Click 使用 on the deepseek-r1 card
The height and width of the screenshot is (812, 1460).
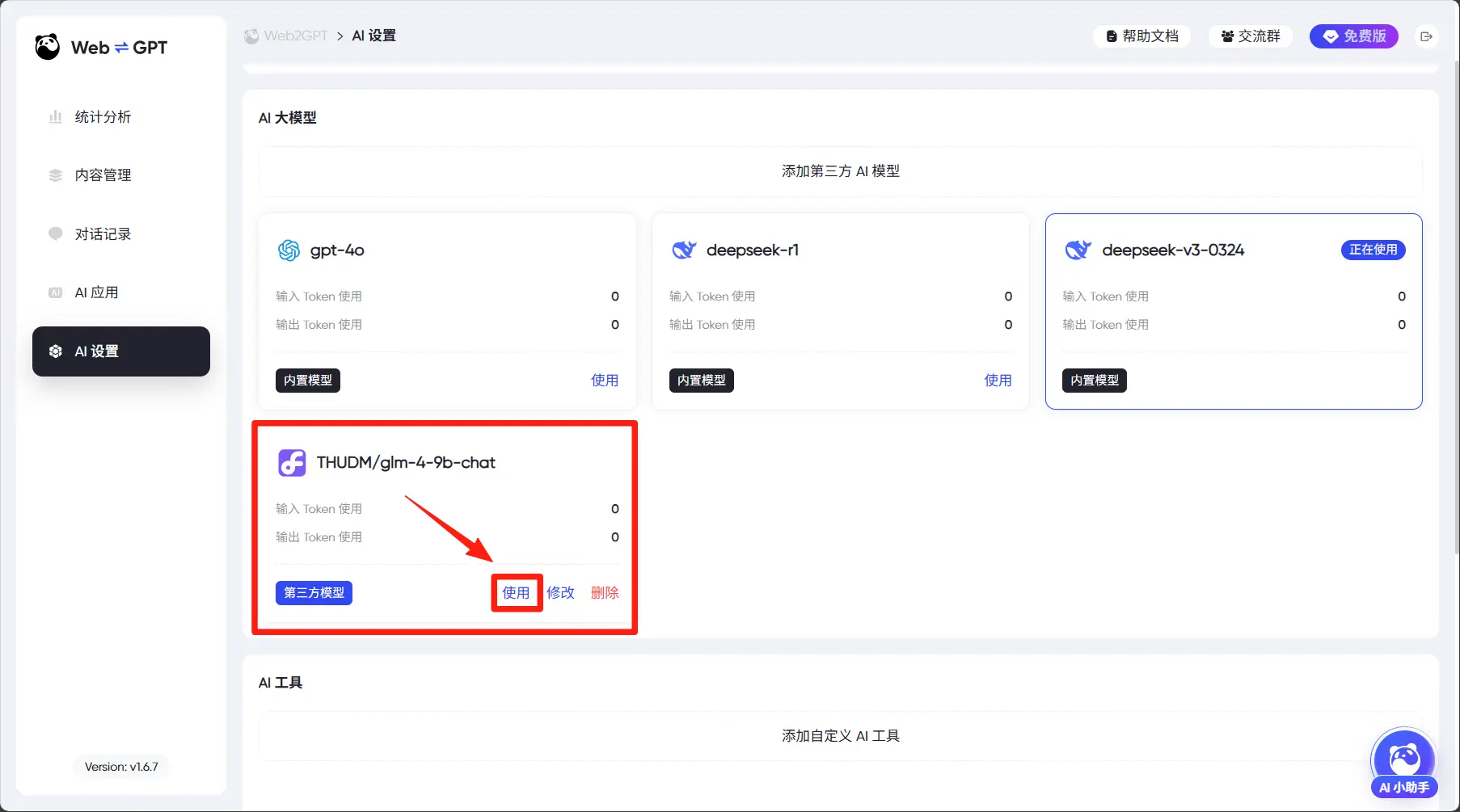coord(998,381)
